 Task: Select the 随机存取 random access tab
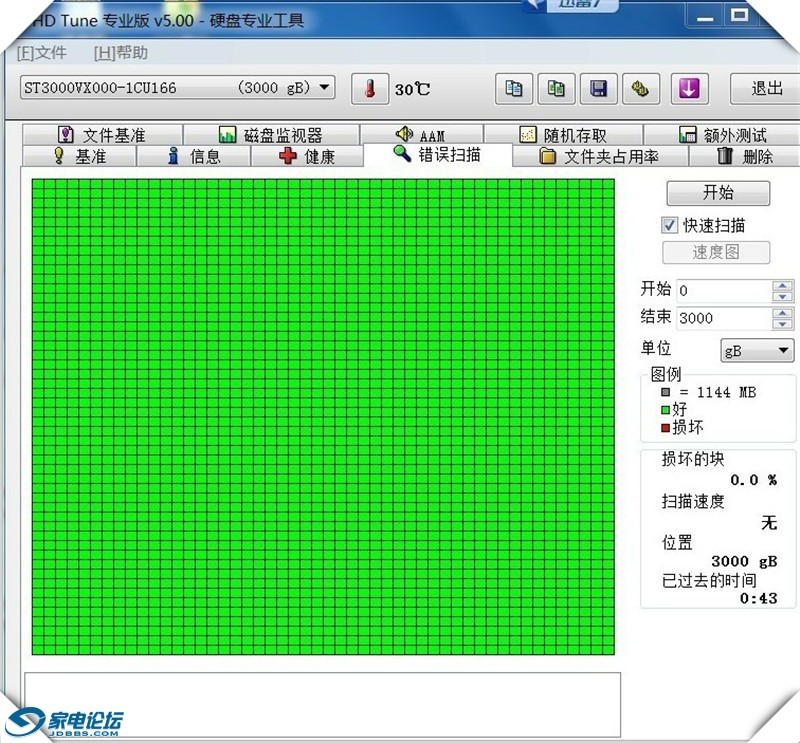coord(563,135)
